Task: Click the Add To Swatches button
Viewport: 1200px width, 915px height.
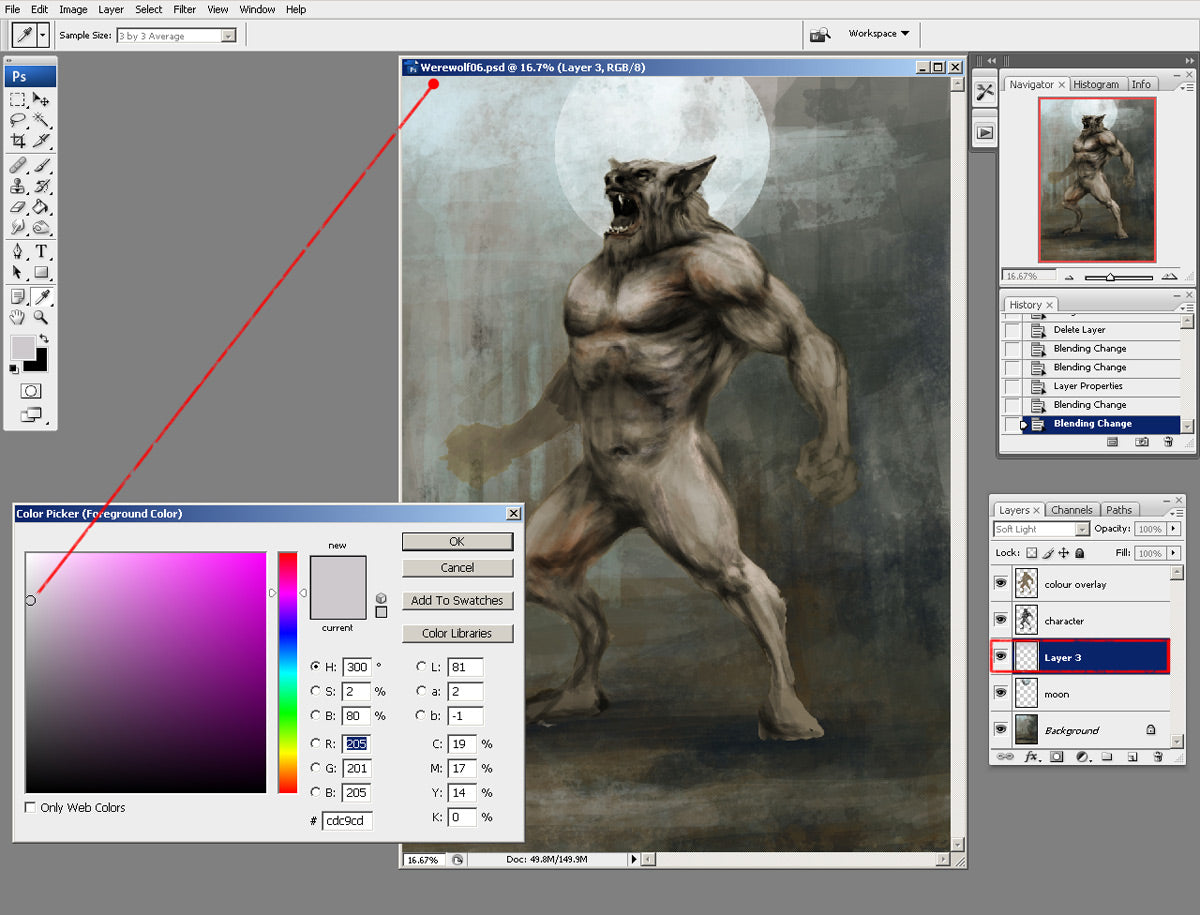Action: pos(457,600)
